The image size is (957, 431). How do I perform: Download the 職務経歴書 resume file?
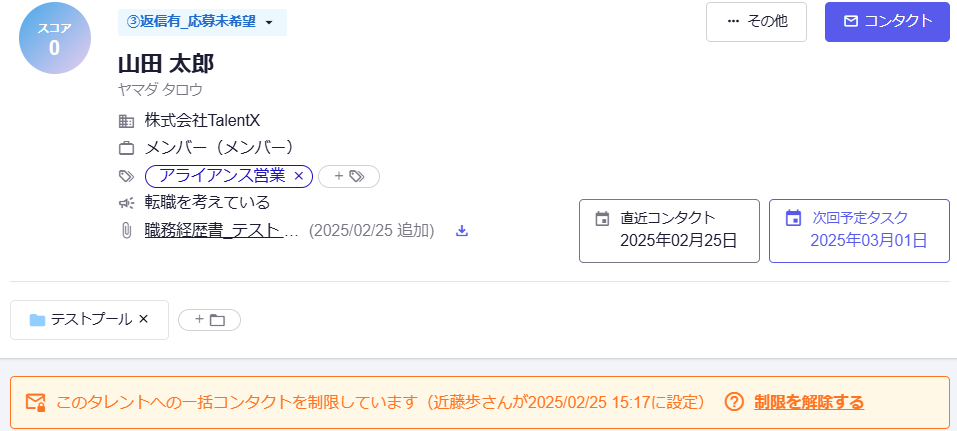coord(462,231)
